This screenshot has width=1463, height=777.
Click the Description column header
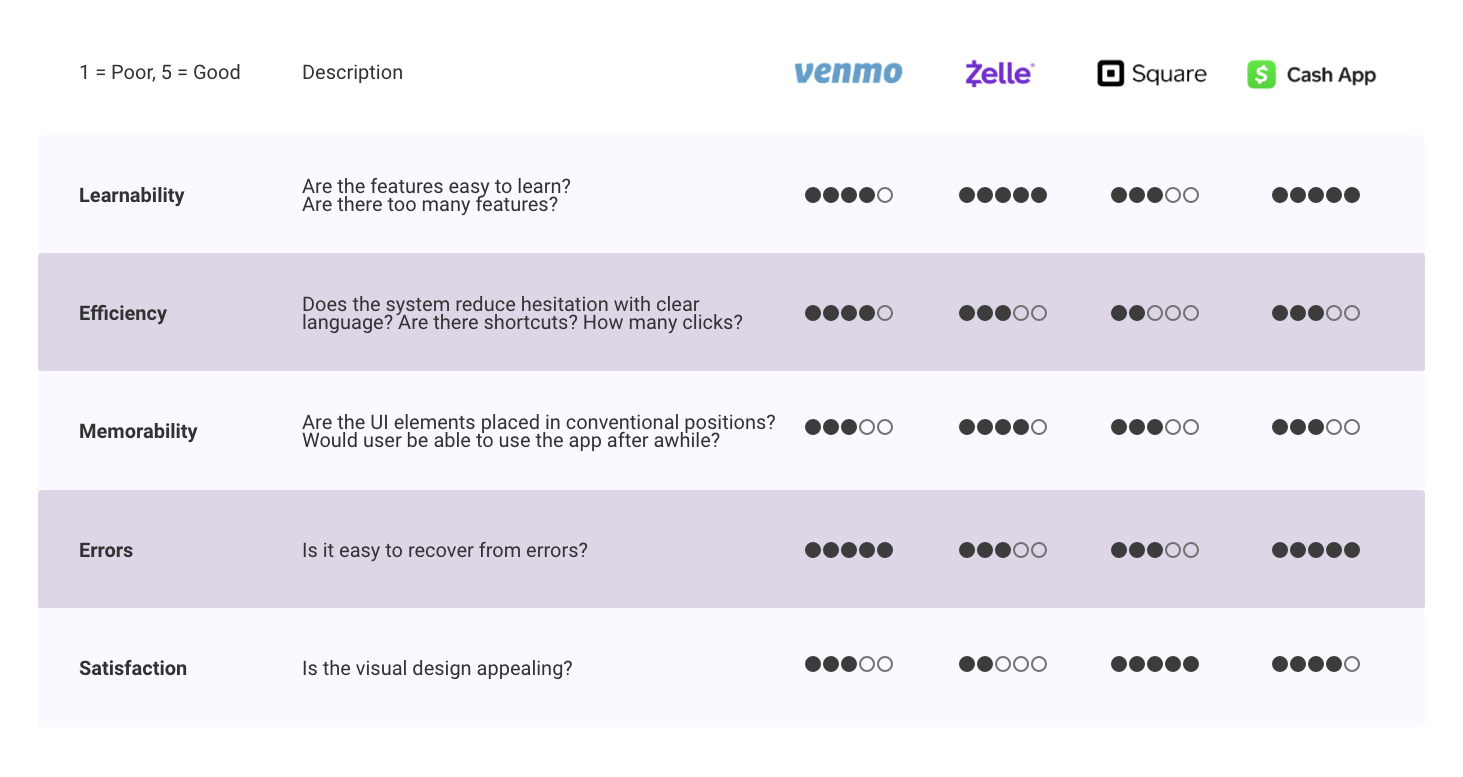click(353, 72)
